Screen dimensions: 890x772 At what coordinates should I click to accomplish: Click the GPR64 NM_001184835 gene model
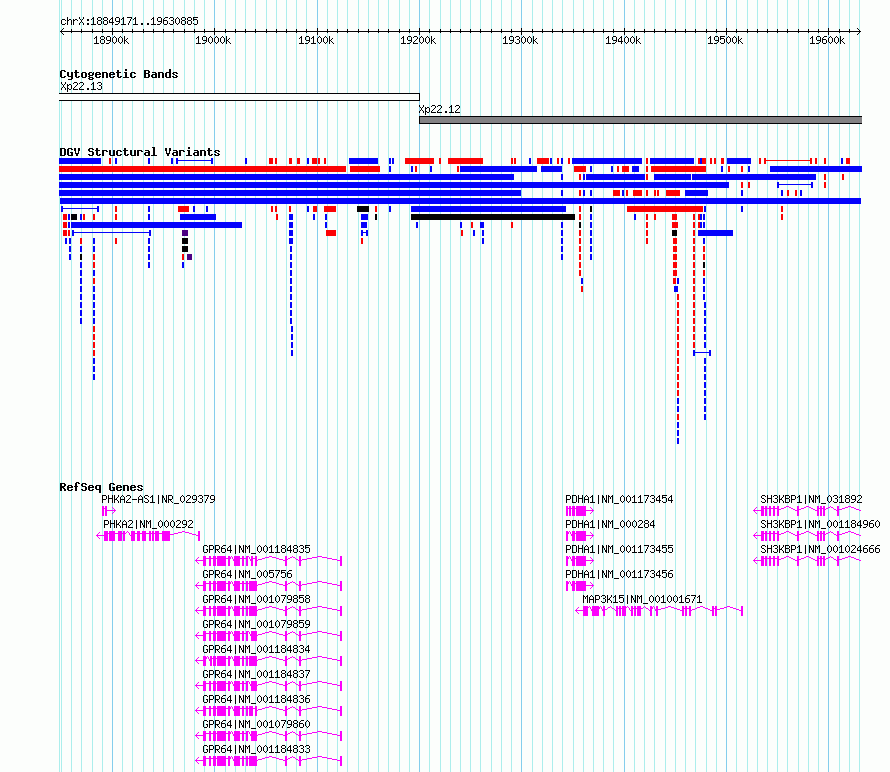pyautogui.click(x=268, y=561)
